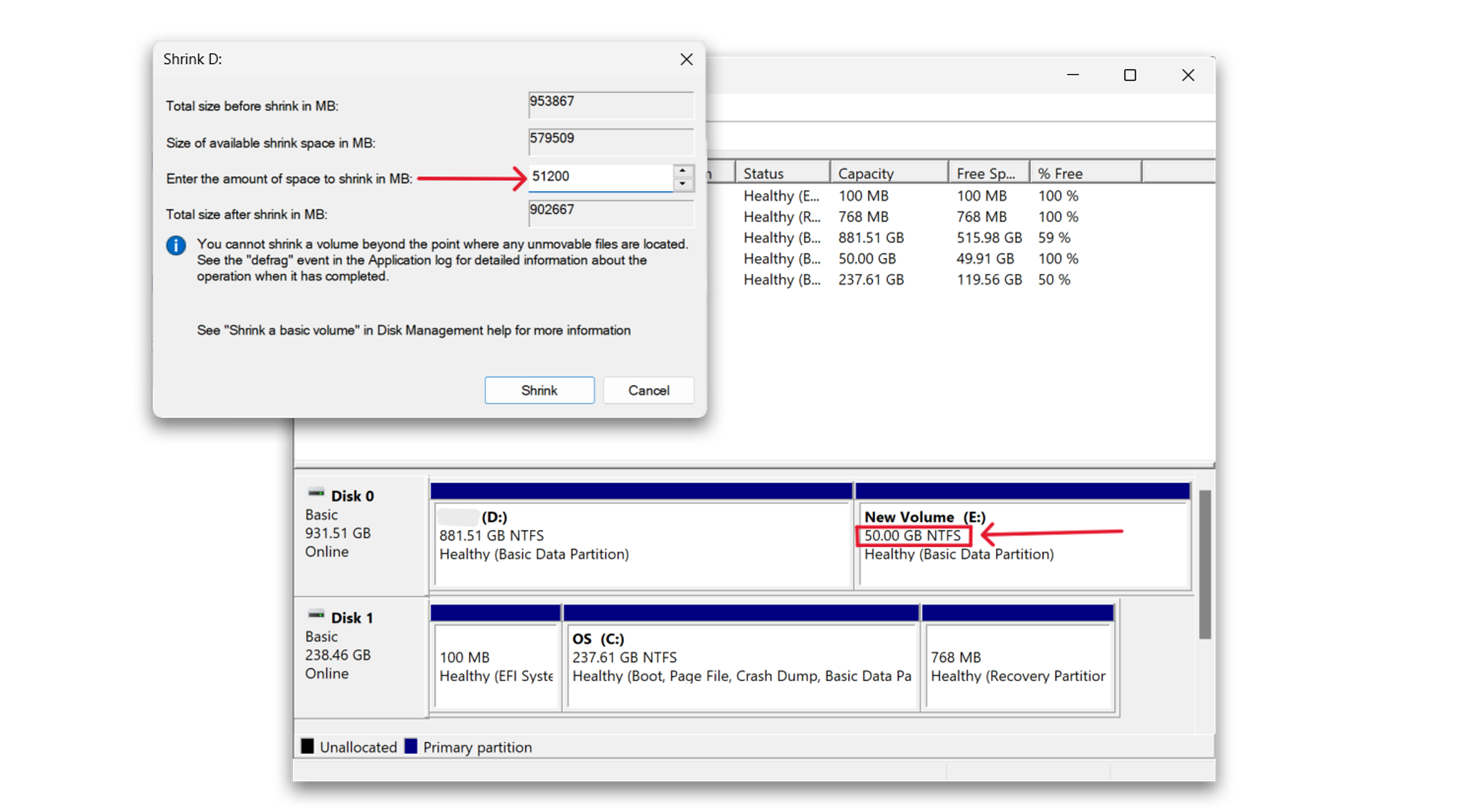Image resolution: width=1478 pixels, height=812 pixels.
Task: Click the down stepper to decrease shrink amount
Action: (683, 184)
